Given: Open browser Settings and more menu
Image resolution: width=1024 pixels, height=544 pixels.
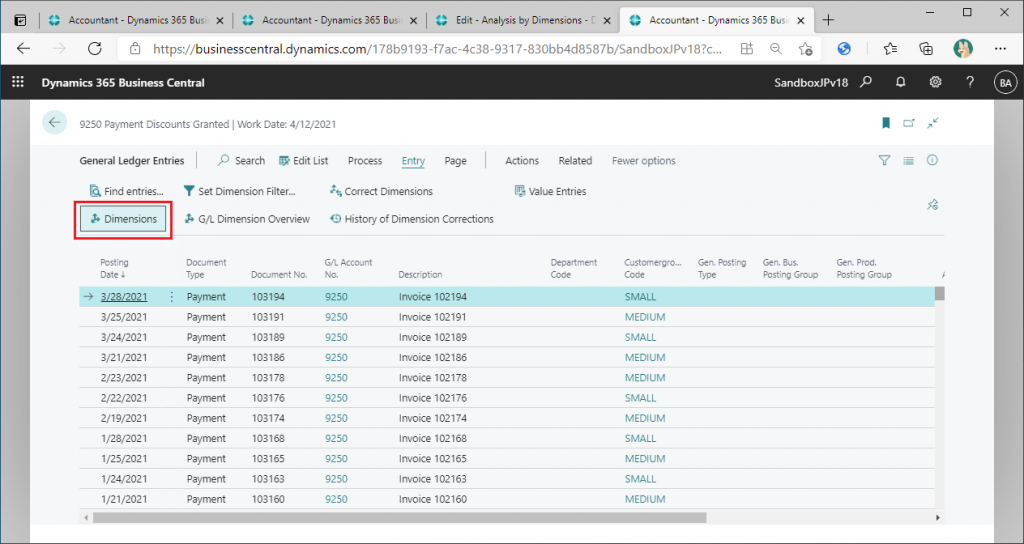Looking at the screenshot, I should coord(1000,48).
